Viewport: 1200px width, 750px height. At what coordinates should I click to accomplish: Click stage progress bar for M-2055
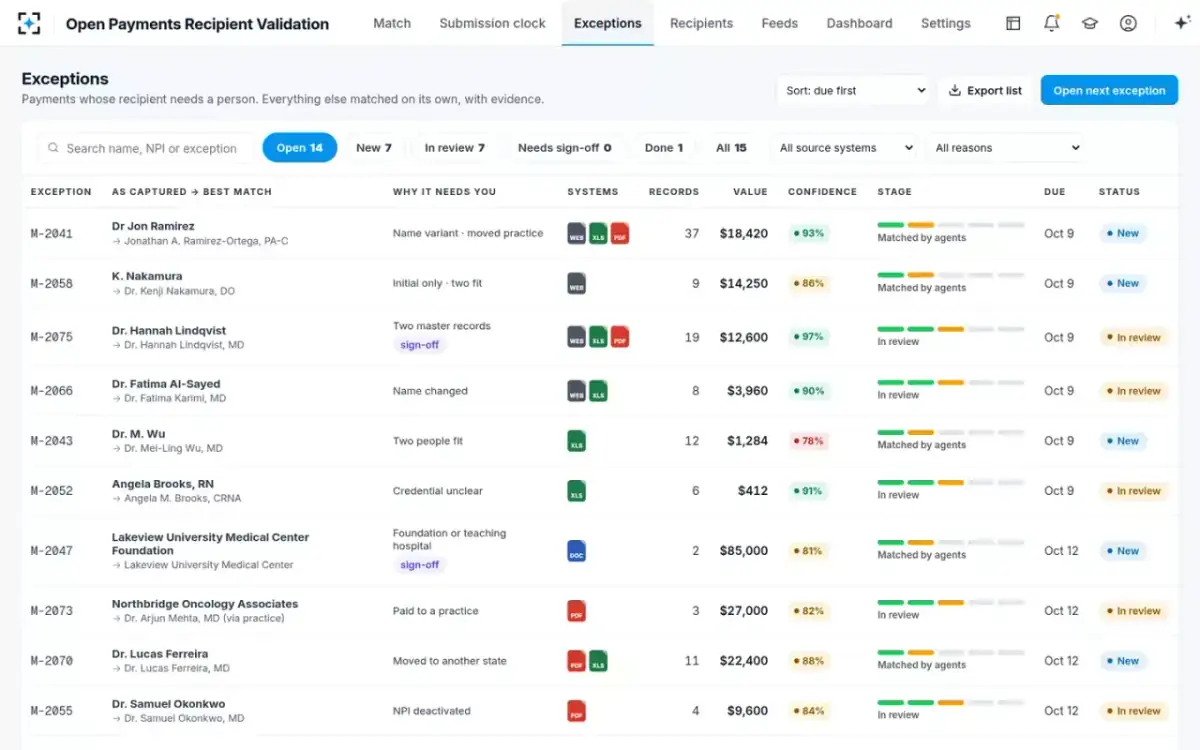[x=951, y=703]
